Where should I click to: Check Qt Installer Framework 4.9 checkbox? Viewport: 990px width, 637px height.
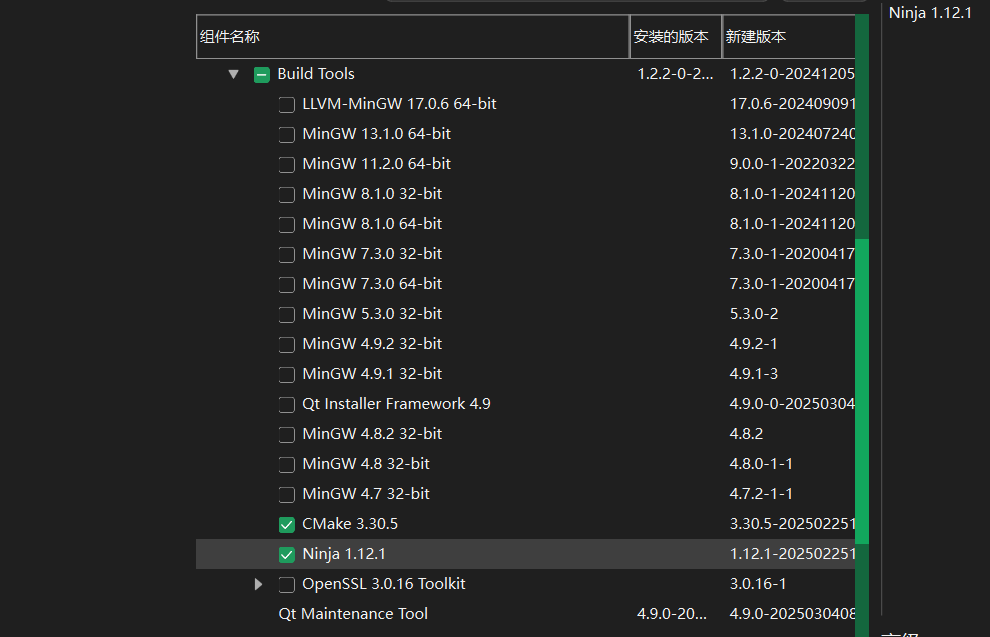tap(287, 404)
